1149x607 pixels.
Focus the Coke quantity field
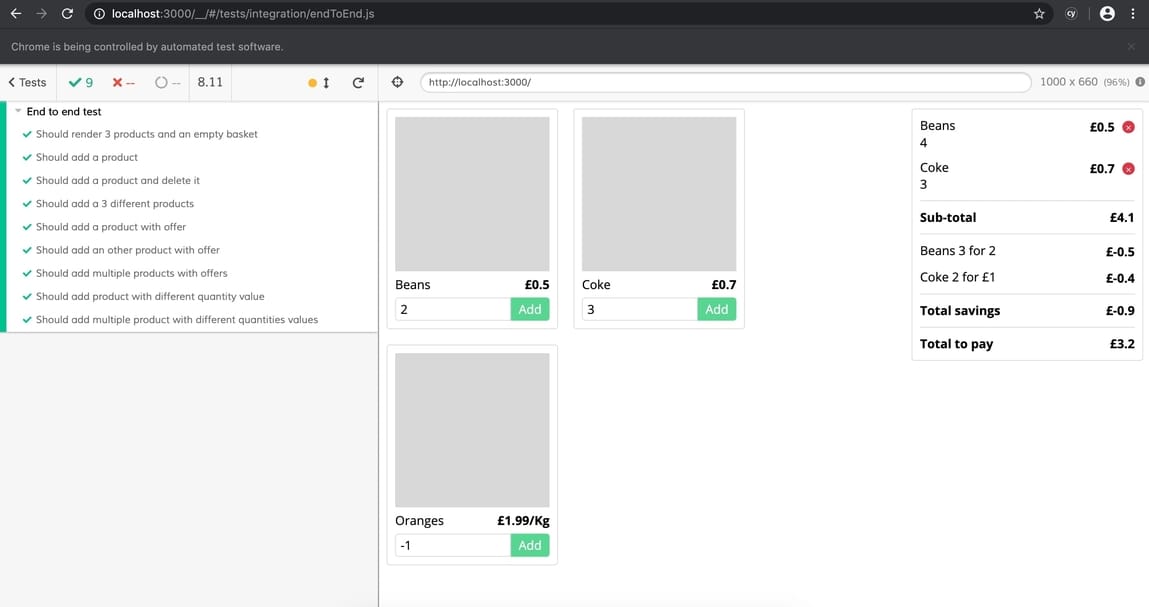(x=640, y=309)
